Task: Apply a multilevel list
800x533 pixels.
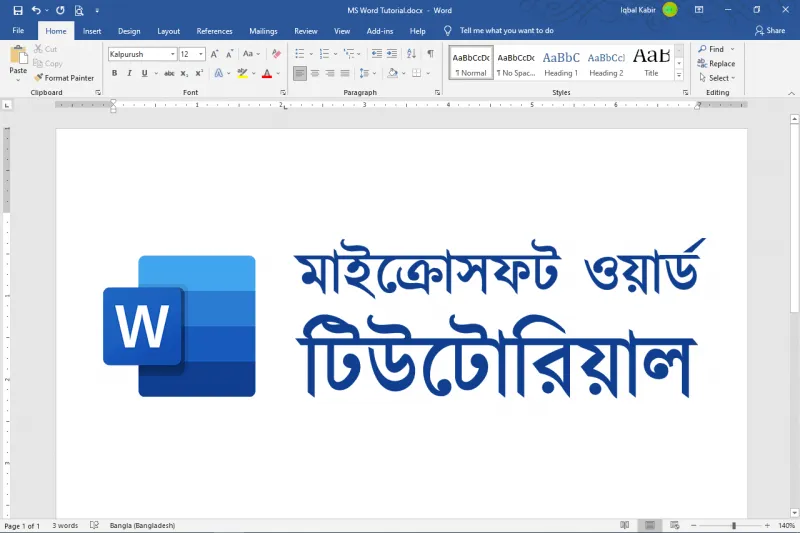Action: [349, 54]
